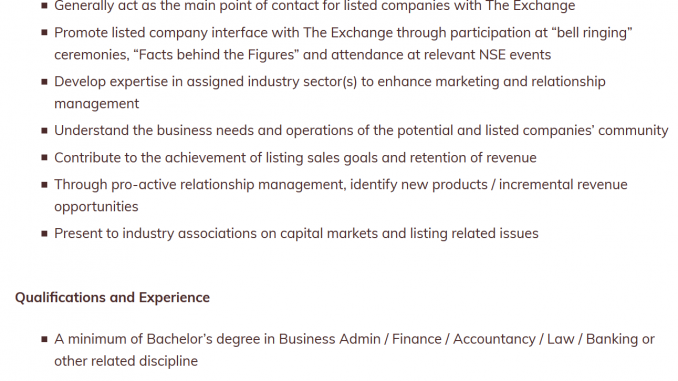Viewport: 678px width, 381px height.
Task: Click the bullet marker before 'A minimum of Bachelor's'
Action: (44, 339)
